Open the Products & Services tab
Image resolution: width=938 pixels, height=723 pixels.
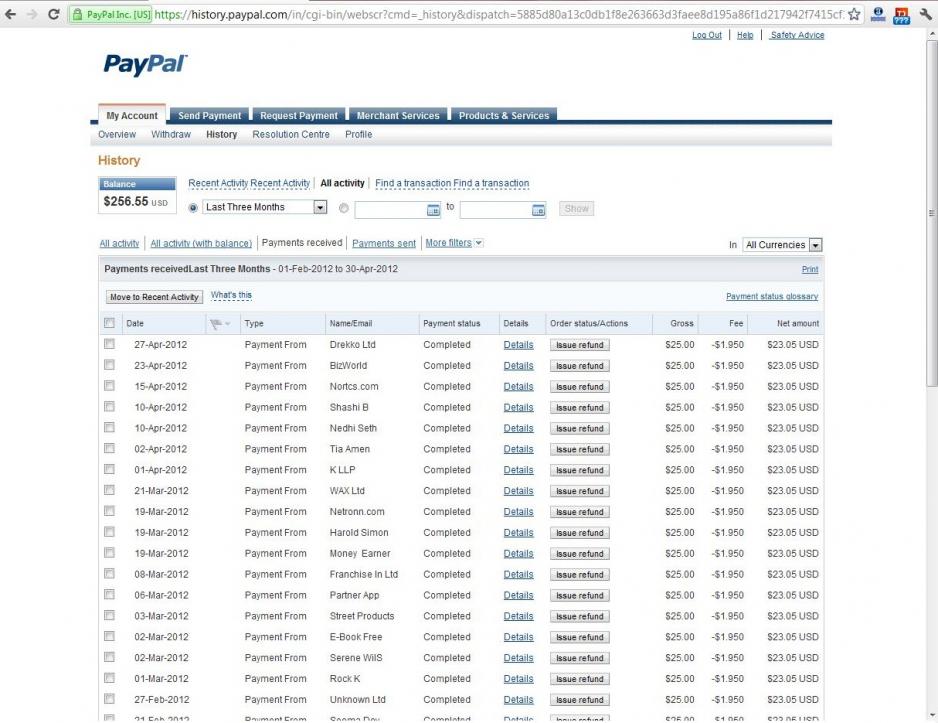[x=504, y=115]
